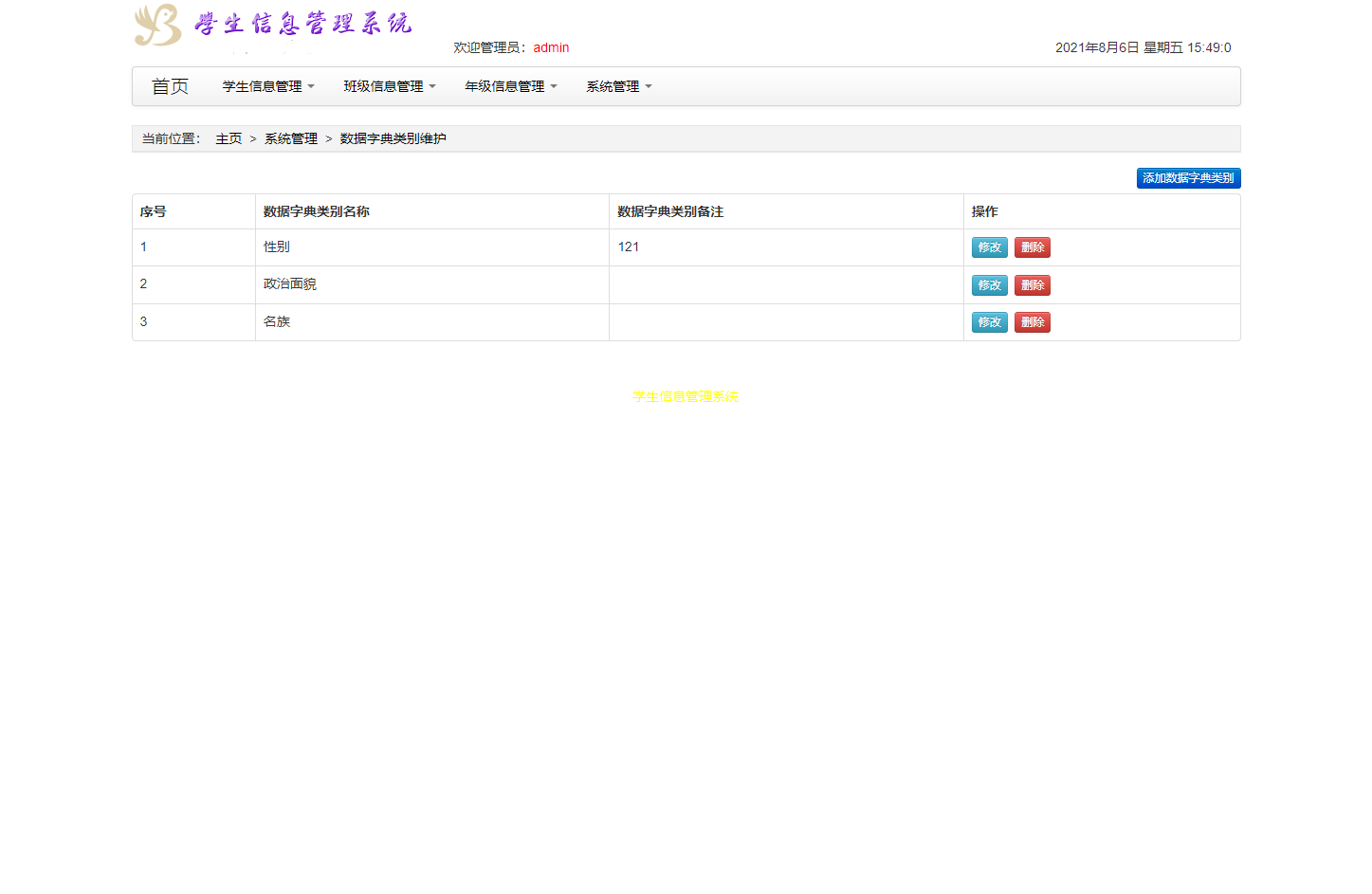Click the 欢迎管理员 greeting text
This screenshot has height=894, width=1372.
(x=490, y=47)
